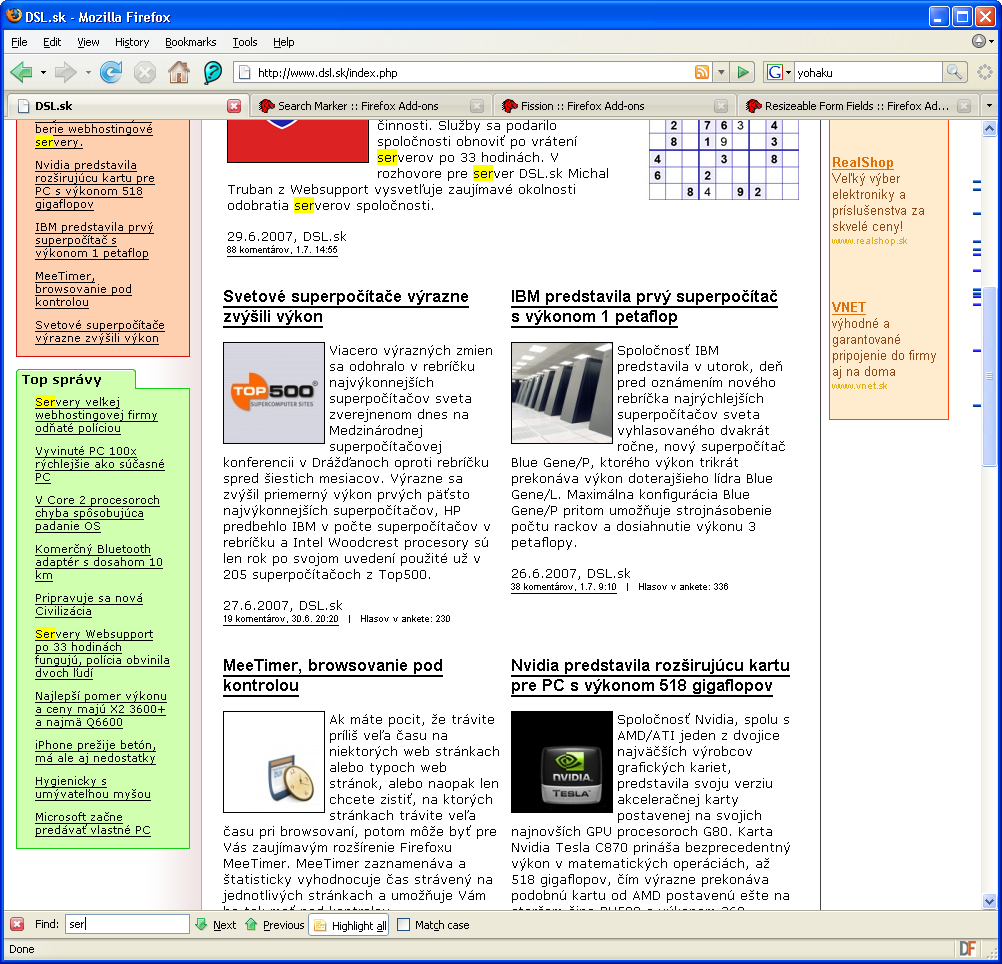The width and height of the screenshot is (1002, 964).
Task: Click the vertical scrollbar thumb
Action: coord(989,376)
